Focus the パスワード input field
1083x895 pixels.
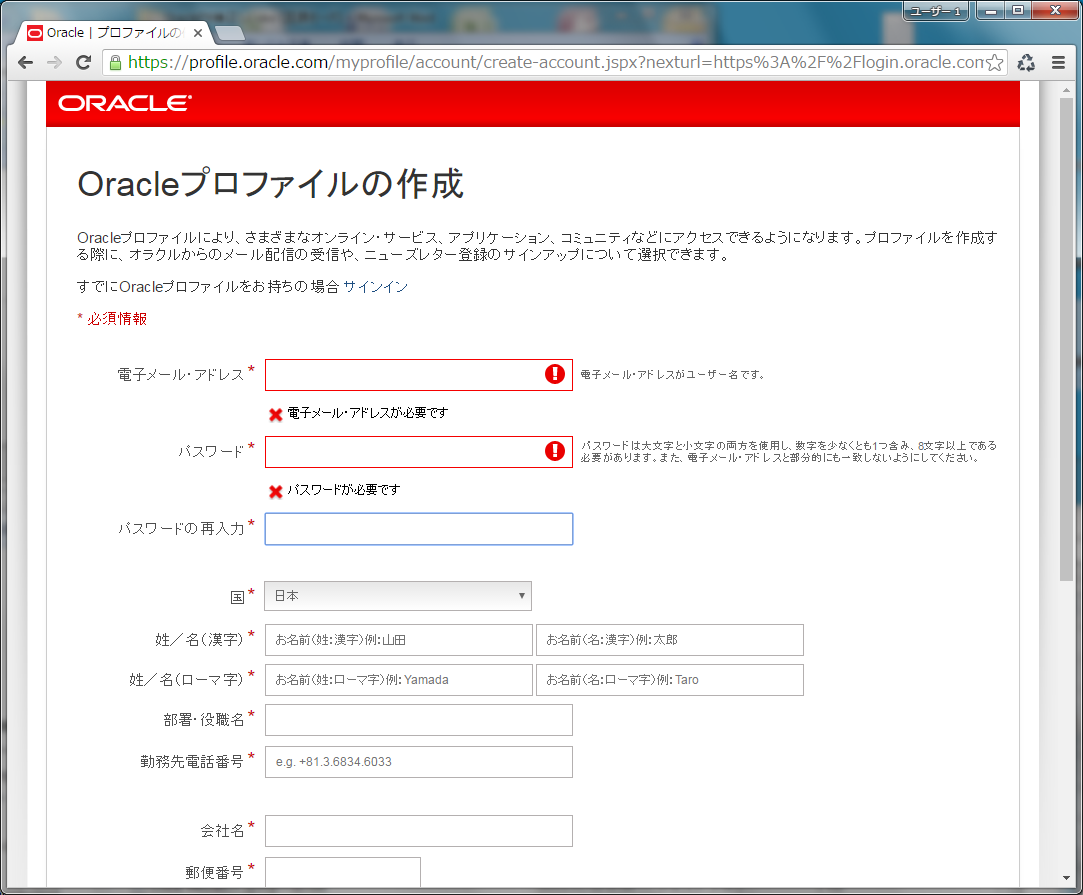click(419, 452)
